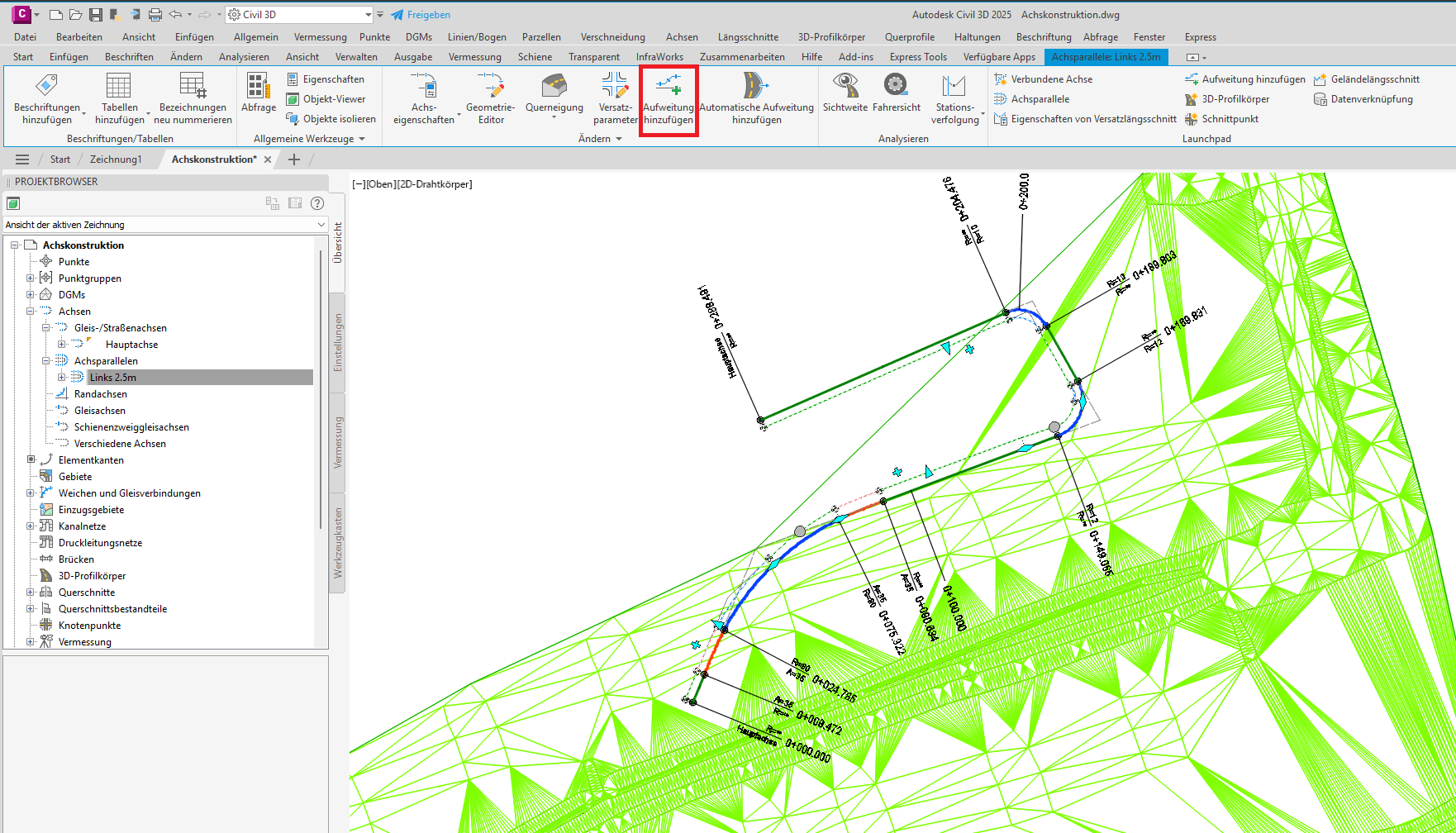Expand the Kanalnetze tree node
The width and height of the screenshot is (1456, 833).
coord(31,526)
